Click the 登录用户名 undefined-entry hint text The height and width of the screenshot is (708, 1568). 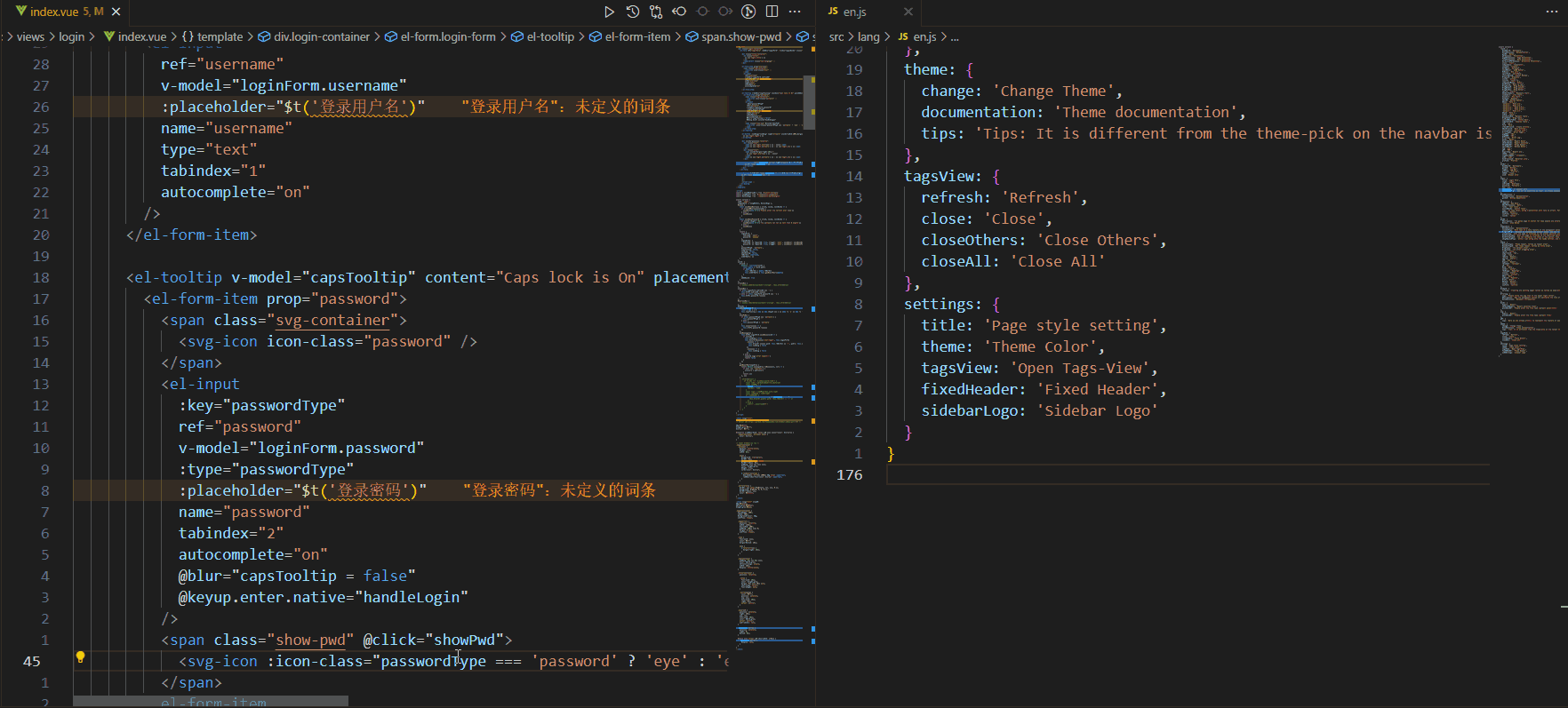click(566, 107)
